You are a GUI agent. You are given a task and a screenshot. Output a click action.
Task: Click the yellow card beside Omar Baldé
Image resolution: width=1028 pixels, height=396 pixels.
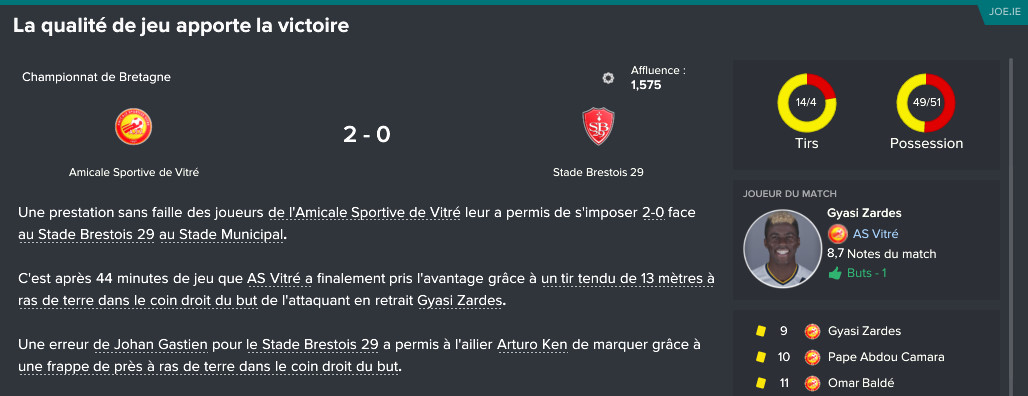pos(761,383)
